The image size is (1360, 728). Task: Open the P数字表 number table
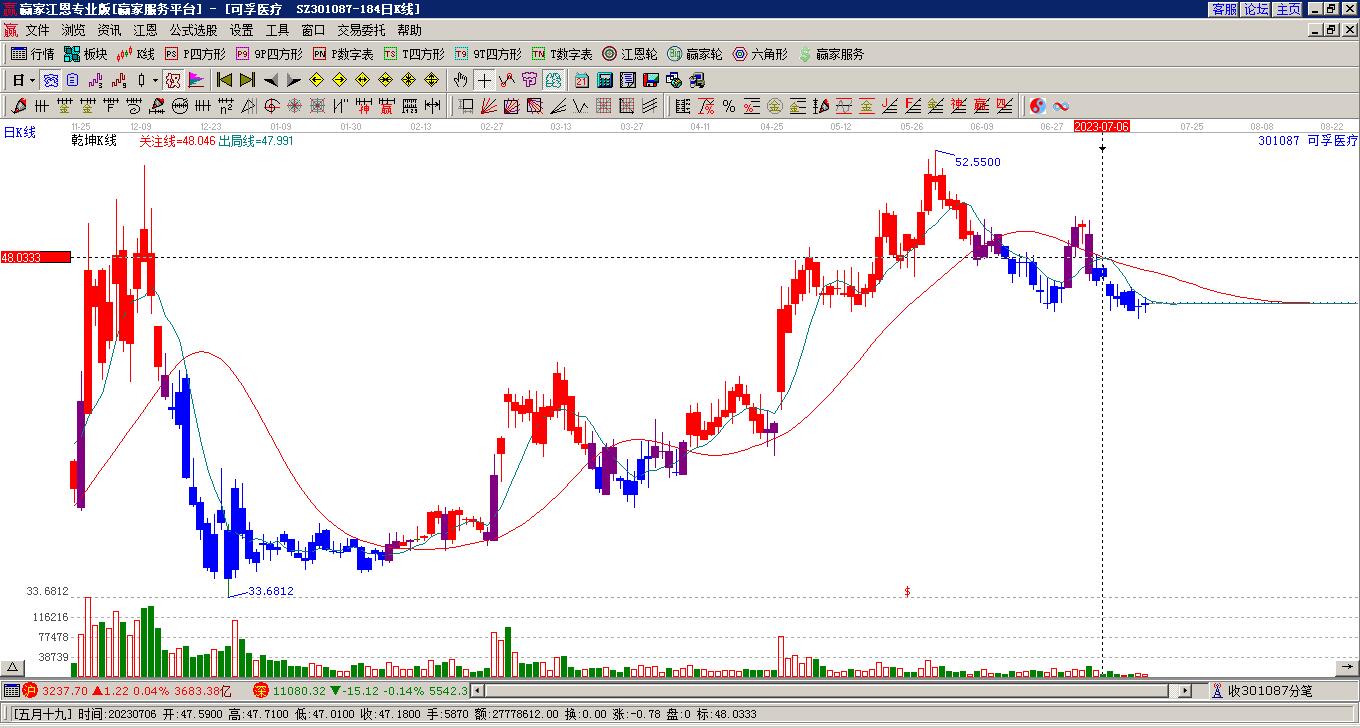click(x=343, y=54)
